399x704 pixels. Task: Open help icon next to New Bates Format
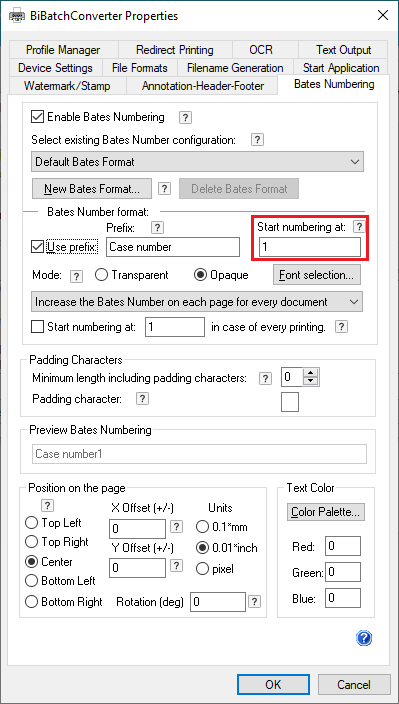pos(165,189)
